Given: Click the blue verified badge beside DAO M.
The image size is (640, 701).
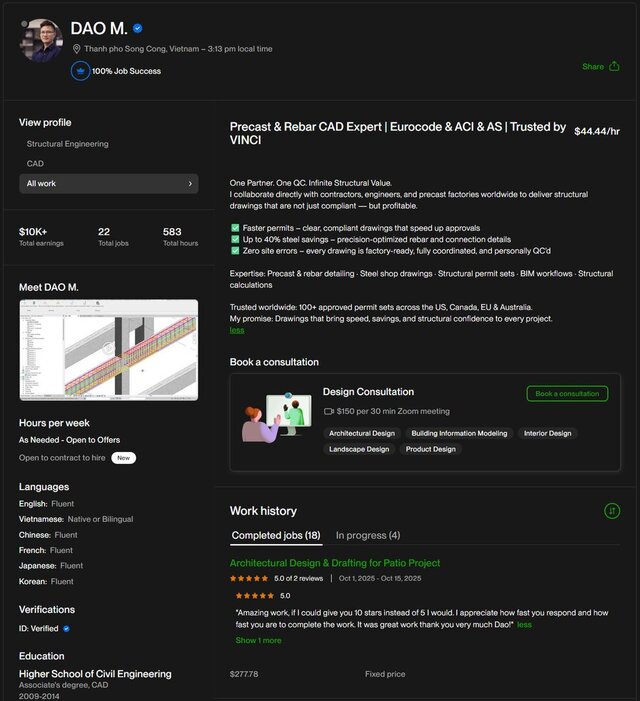Looking at the screenshot, I should pos(138,29).
